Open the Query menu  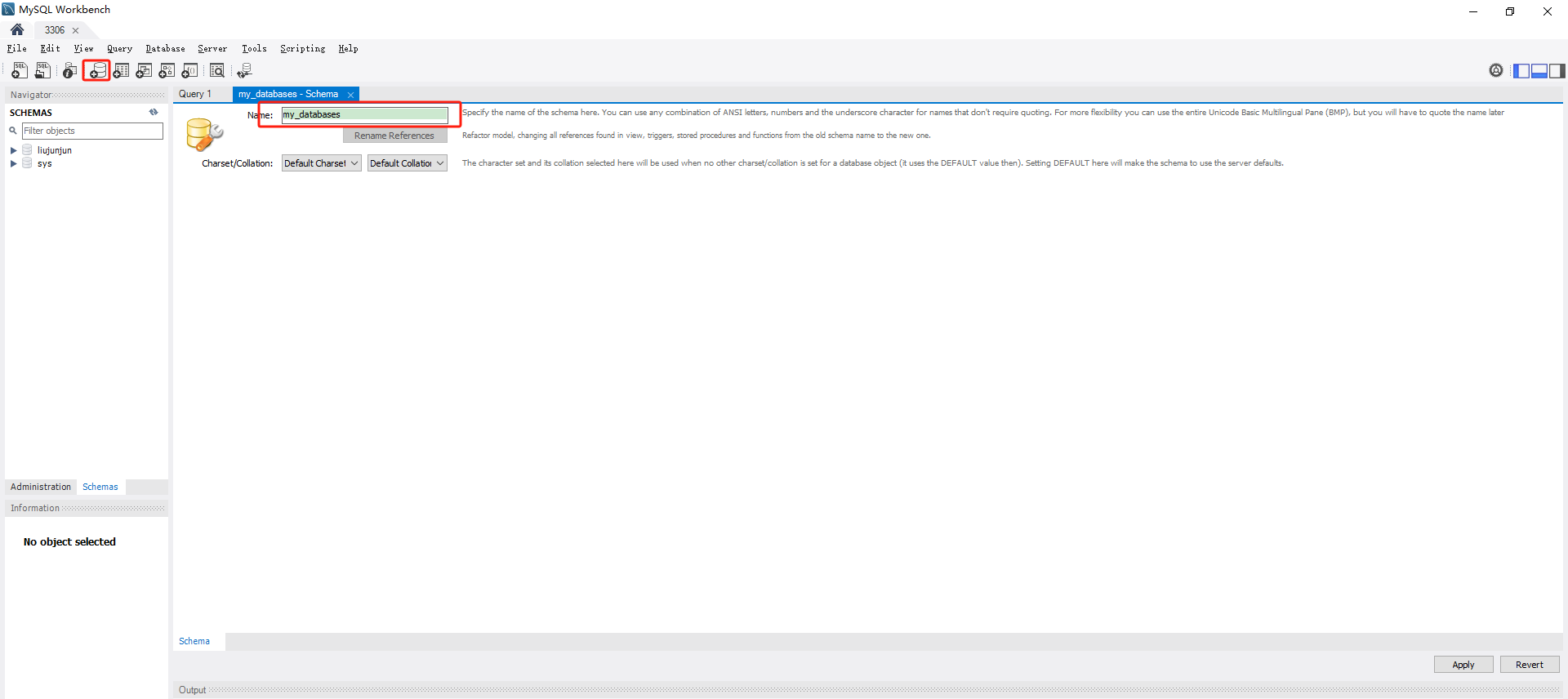[119, 49]
